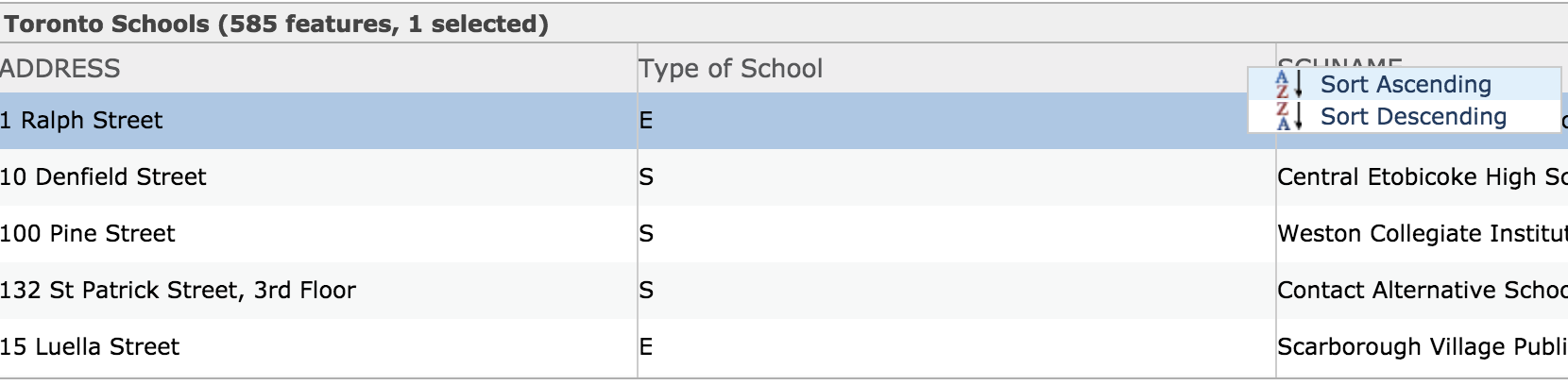Screen dimensions: 1568x385
Task: Choose Sort Ascending from the menu
Action: 1405,84
